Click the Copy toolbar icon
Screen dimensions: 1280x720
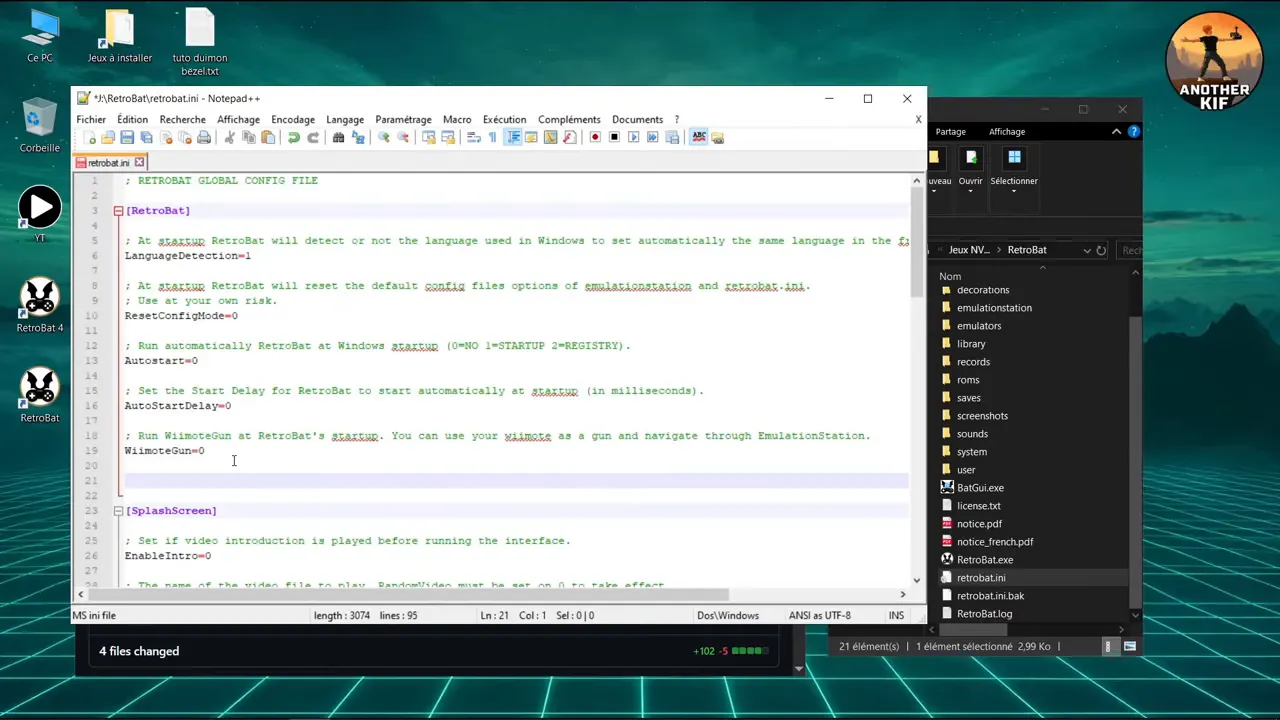(x=248, y=138)
